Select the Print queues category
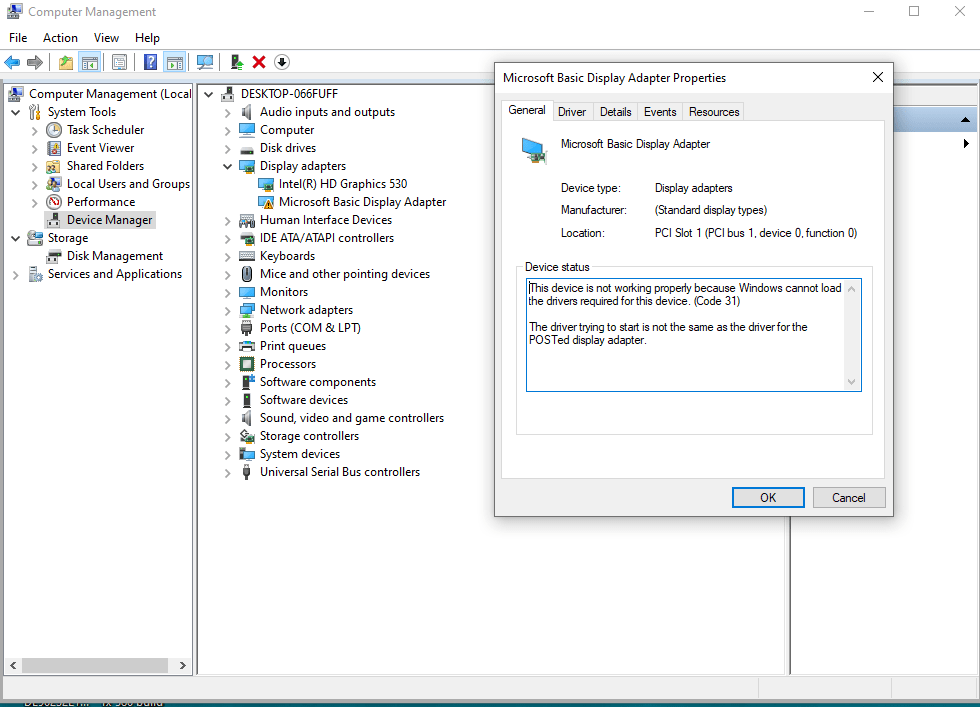The image size is (980, 707). (x=292, y=346)
